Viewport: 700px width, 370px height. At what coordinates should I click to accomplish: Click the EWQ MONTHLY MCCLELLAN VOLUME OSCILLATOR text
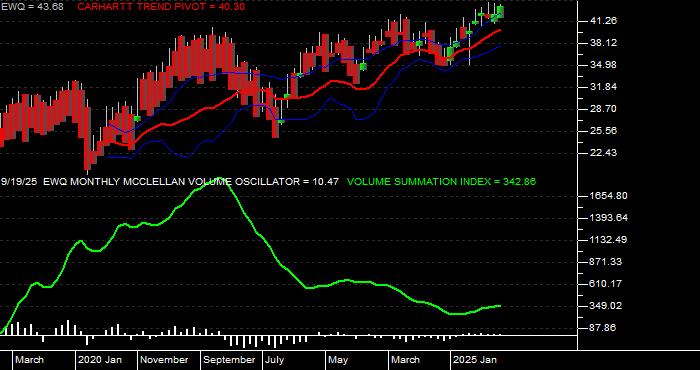[x=173, y=182]
